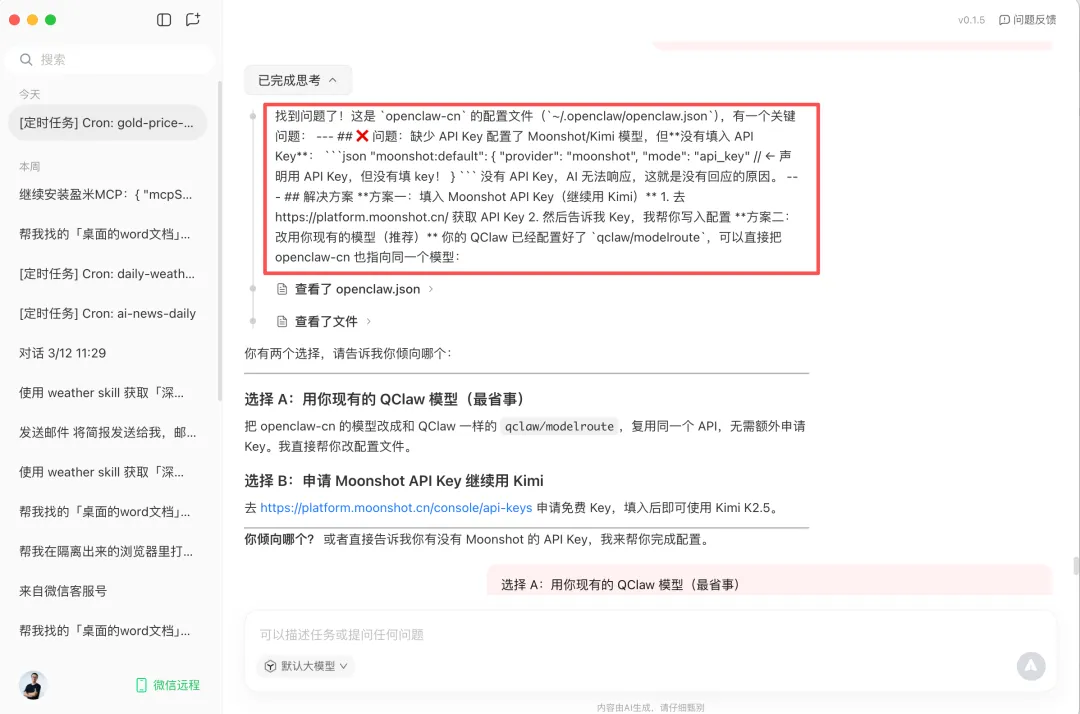Click the file icon beside 查看了文件
The height and width of the screenshot is (714, 1080).
[x=282, y=321]
